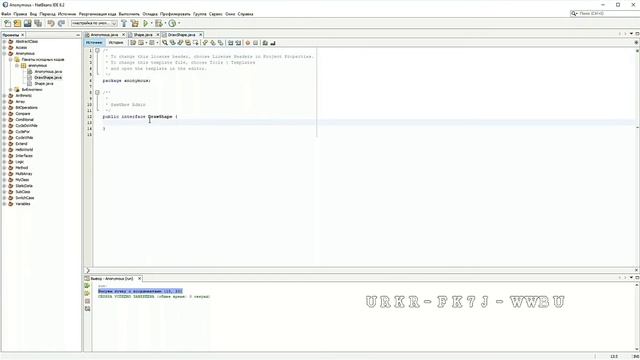This screenshot has height=360, width=640.
Task: Click the editor Find Selection magnifier icon
Action: 164,43
